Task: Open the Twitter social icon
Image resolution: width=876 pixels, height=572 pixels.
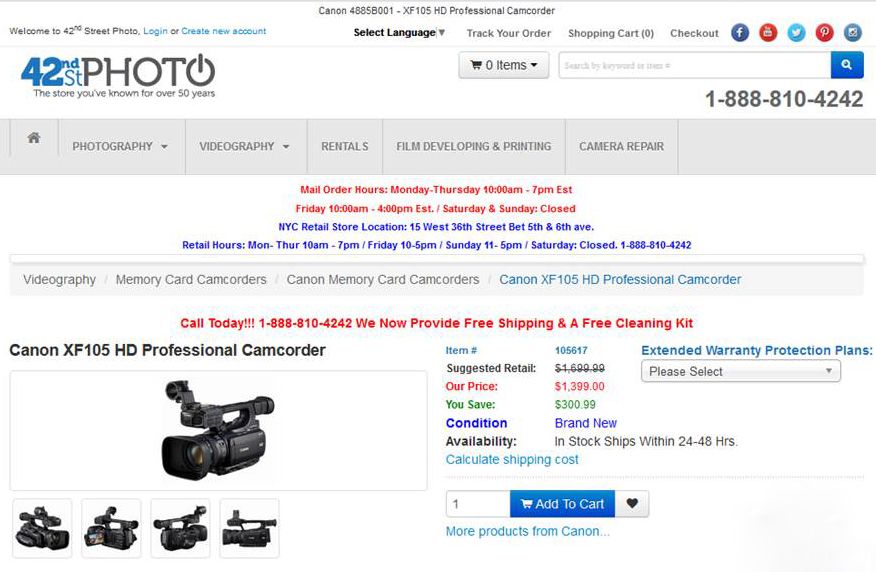Action: click(796, 33)
